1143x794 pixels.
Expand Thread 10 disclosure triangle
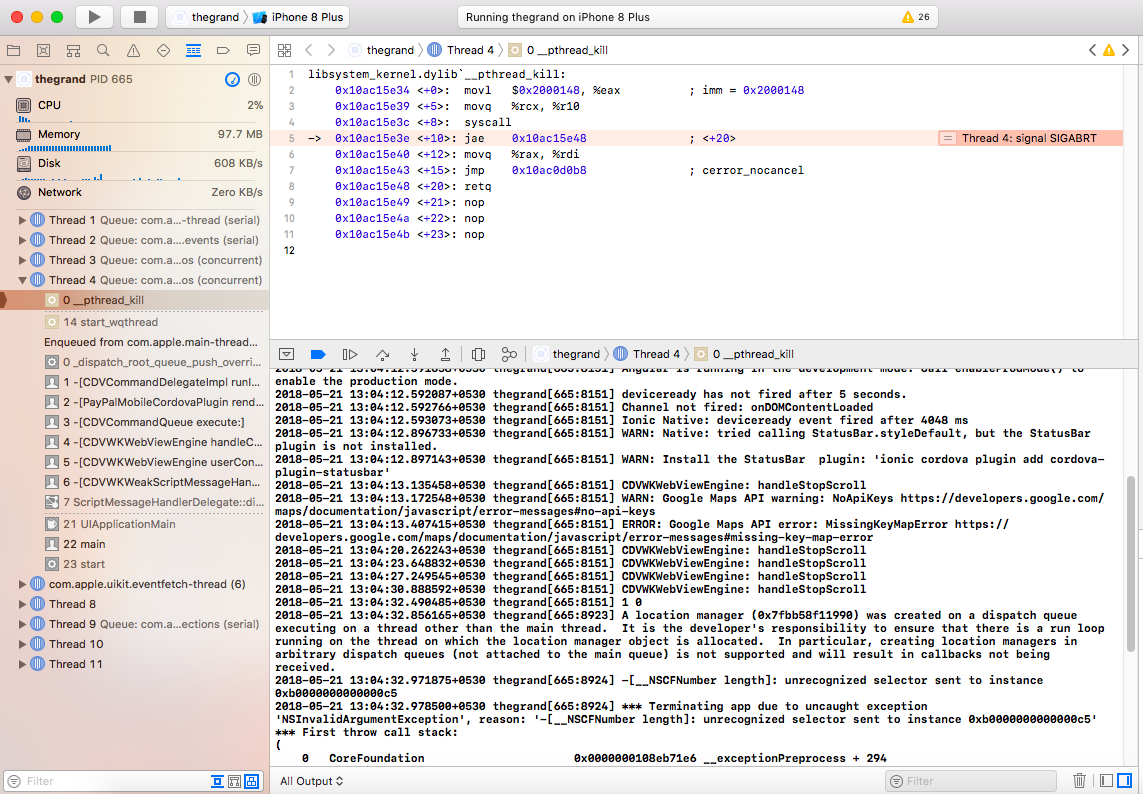tap(22, 645)
